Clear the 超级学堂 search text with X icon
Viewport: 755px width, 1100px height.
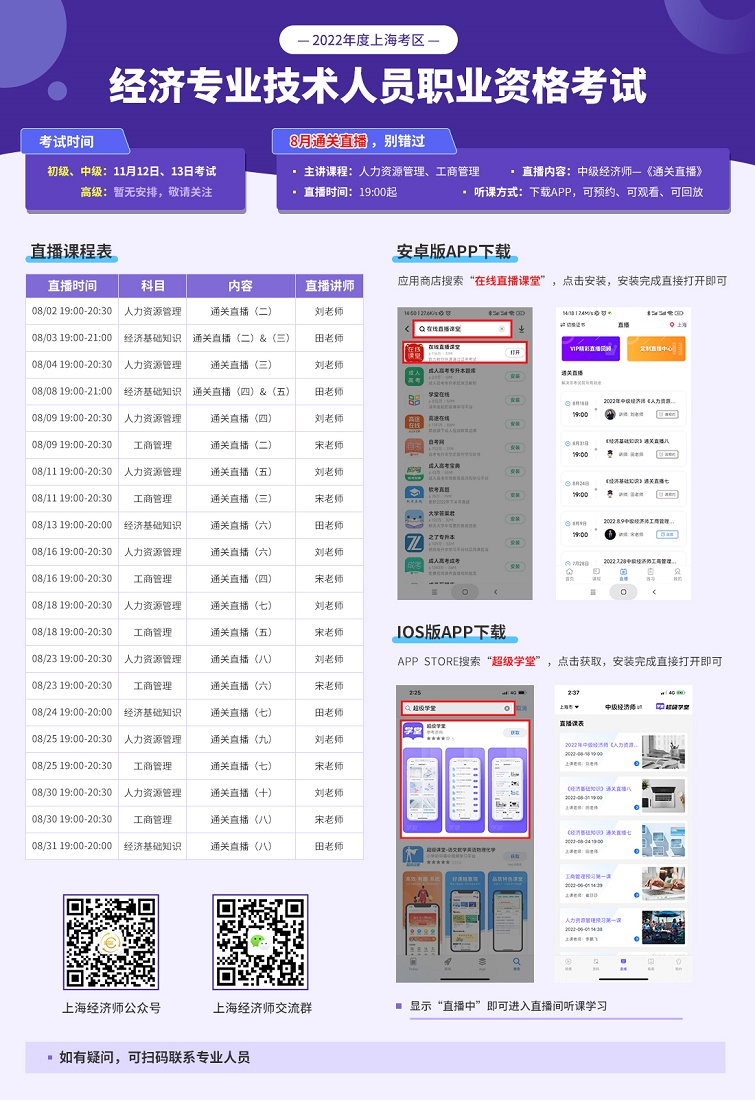click(507, 708)
